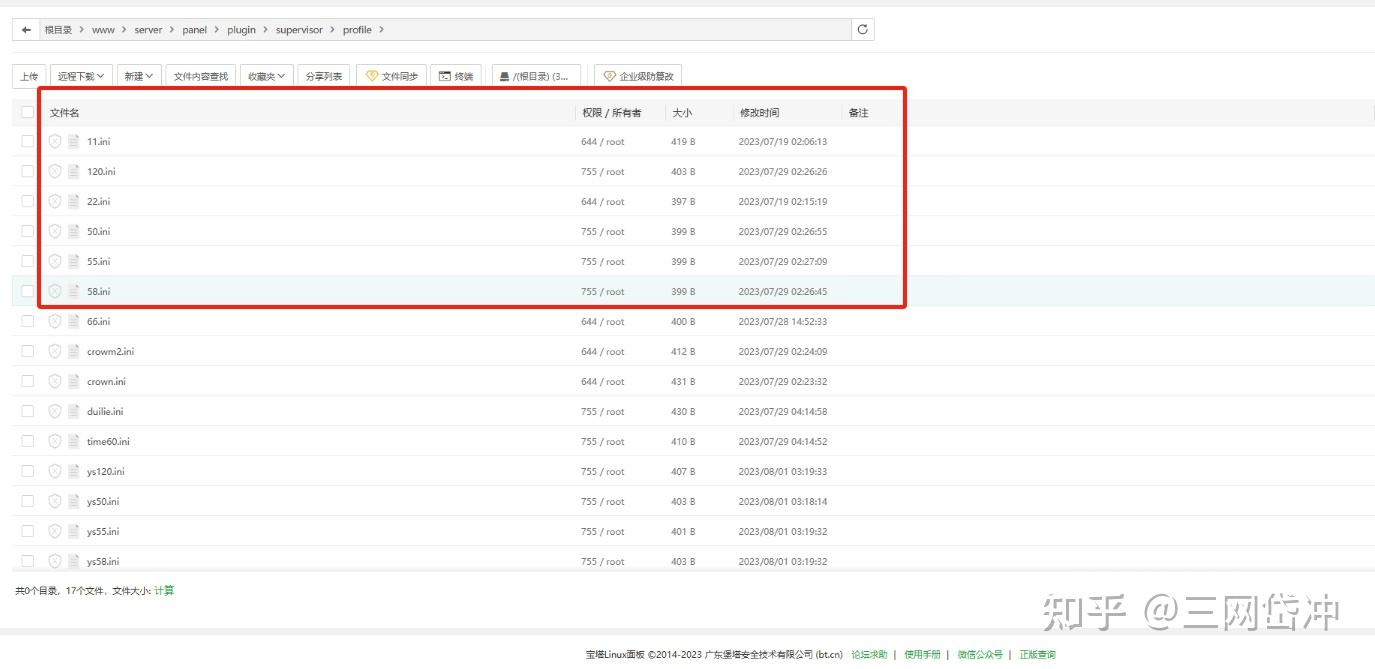This screenshot has width=1375, height=669.
Task: Click the shield icon for 120.ini
Action: pos(55,172)
